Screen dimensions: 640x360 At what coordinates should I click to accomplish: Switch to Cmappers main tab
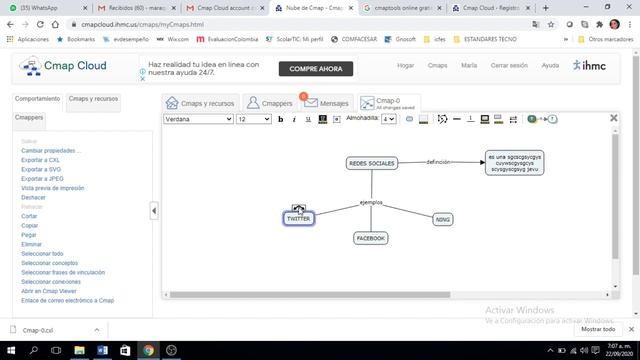tap(269, 103)
